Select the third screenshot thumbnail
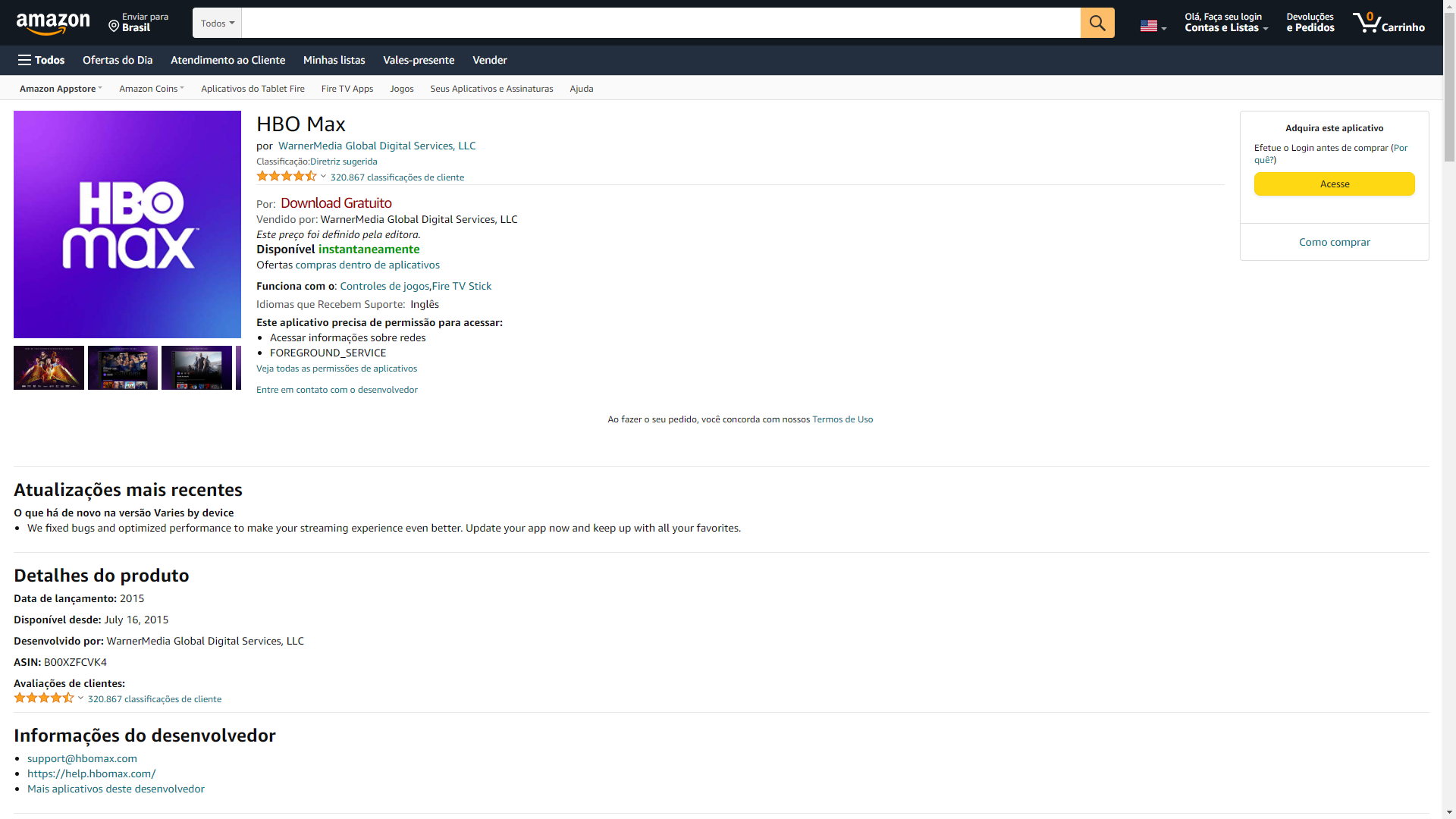 [196, 368]
